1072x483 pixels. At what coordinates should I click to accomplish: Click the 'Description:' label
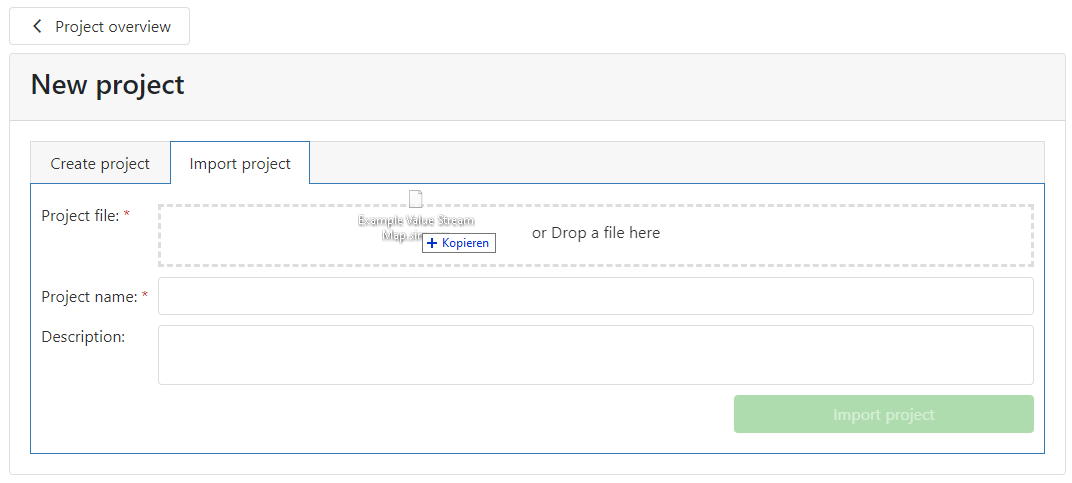click(83, 337)
